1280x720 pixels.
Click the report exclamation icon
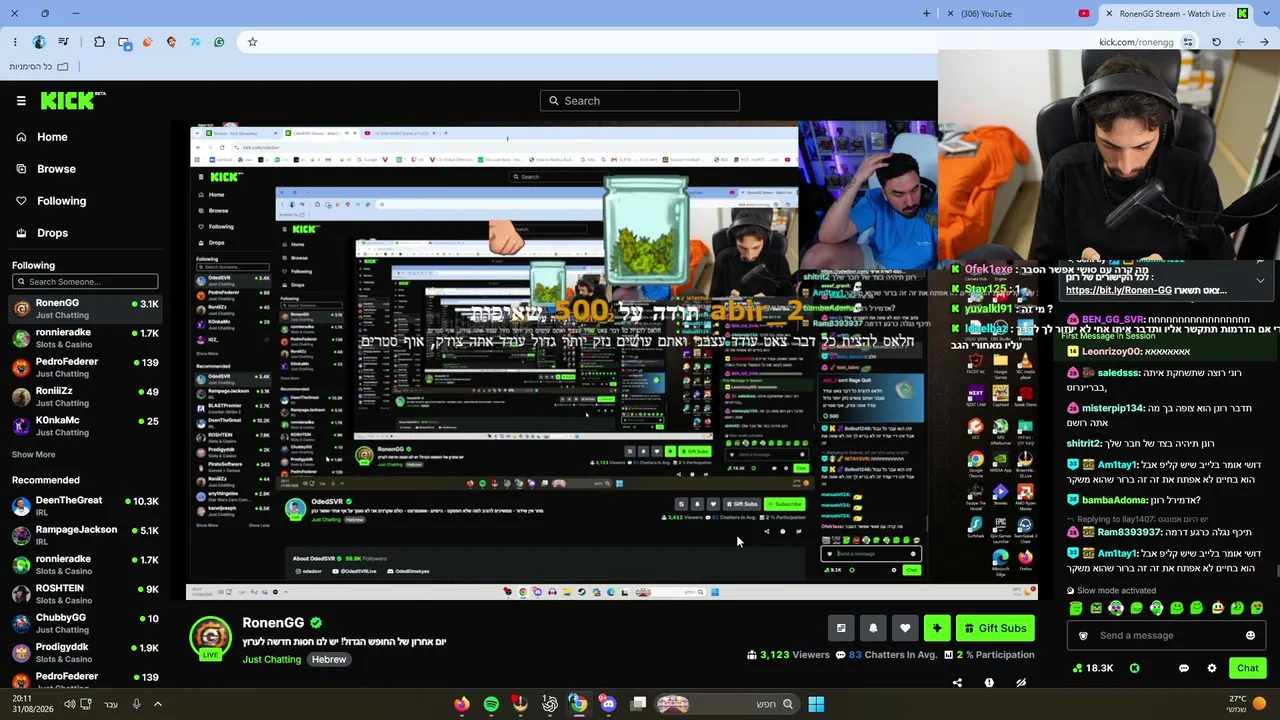989,683
